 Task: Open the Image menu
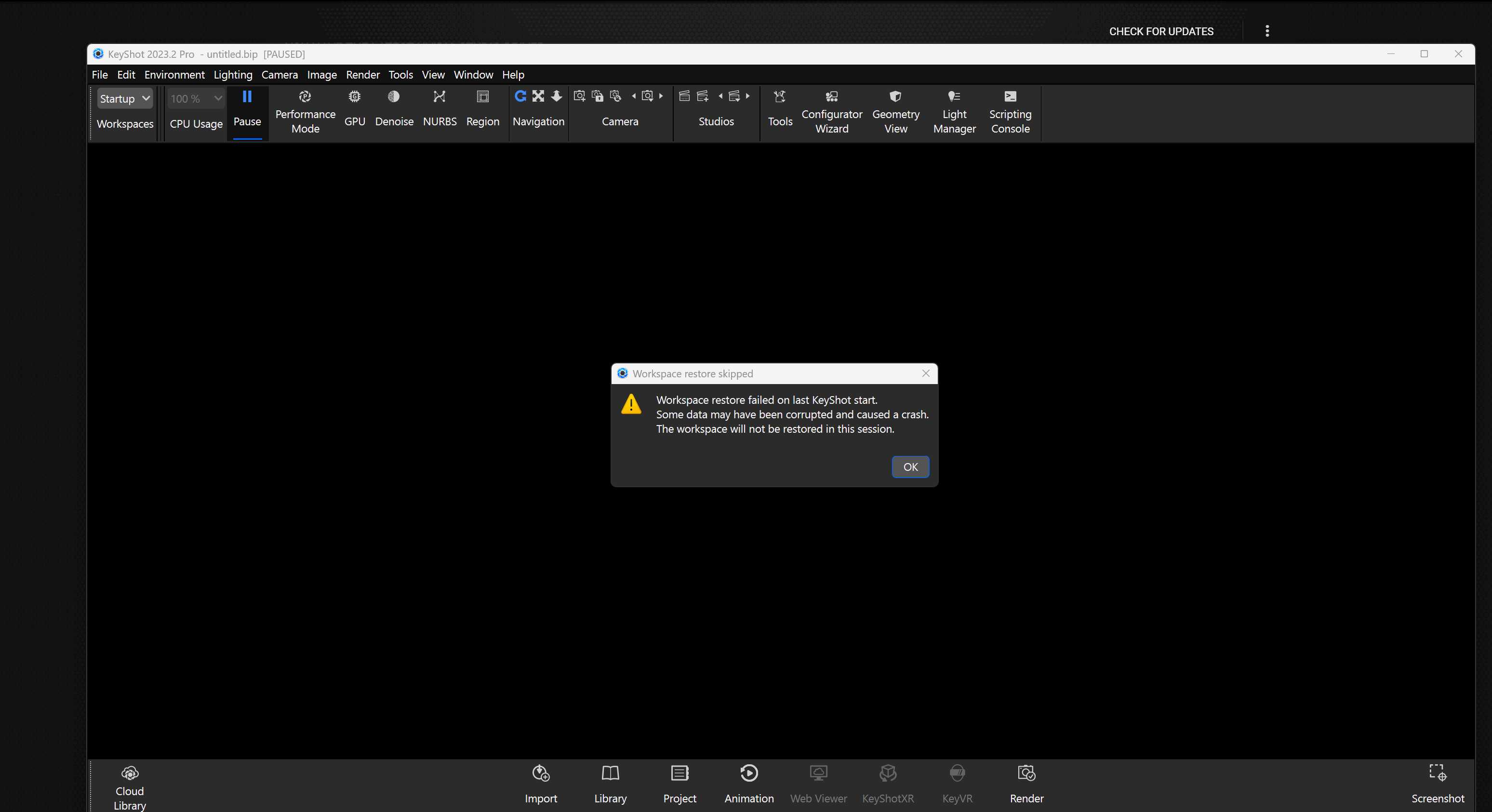coord(321,75)
